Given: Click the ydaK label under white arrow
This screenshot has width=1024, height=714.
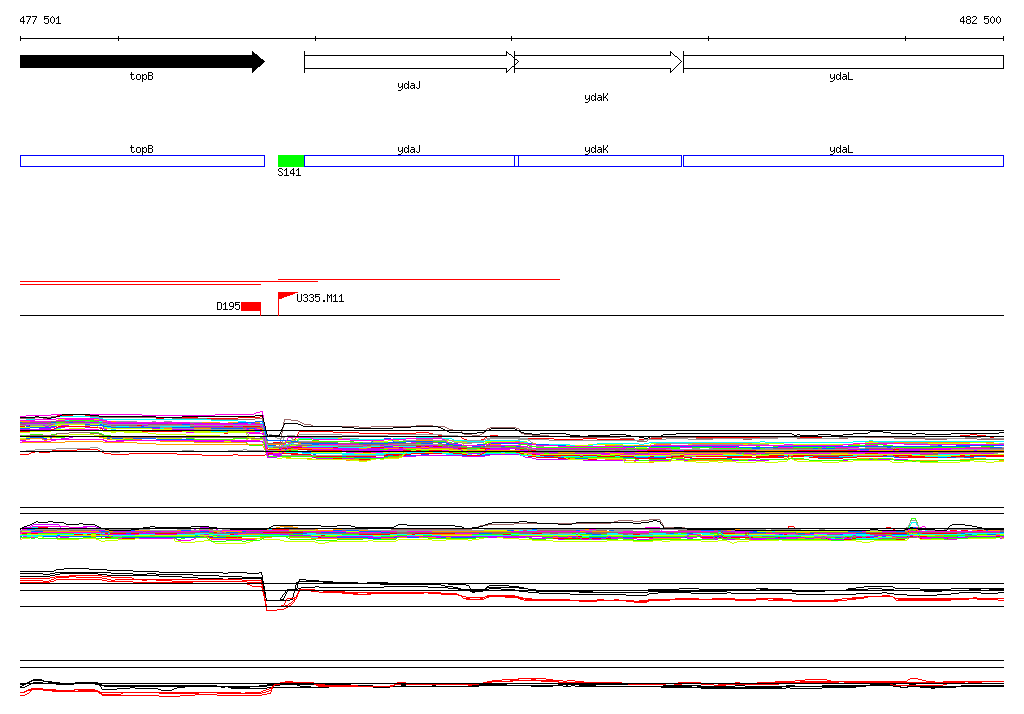Looking at the screenshot, I should [x=596, y=97].
